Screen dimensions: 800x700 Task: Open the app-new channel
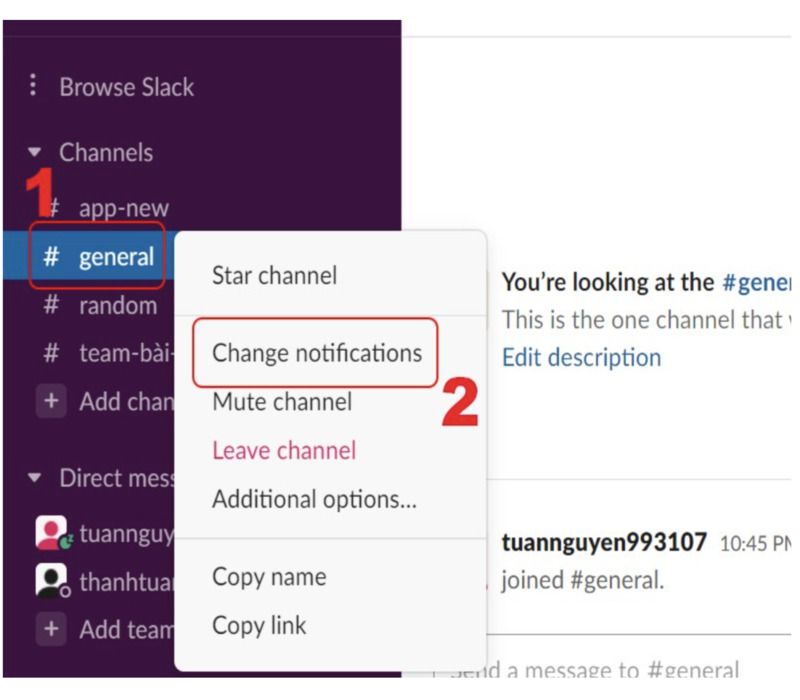pyautogui.click(x=123, y=208)
